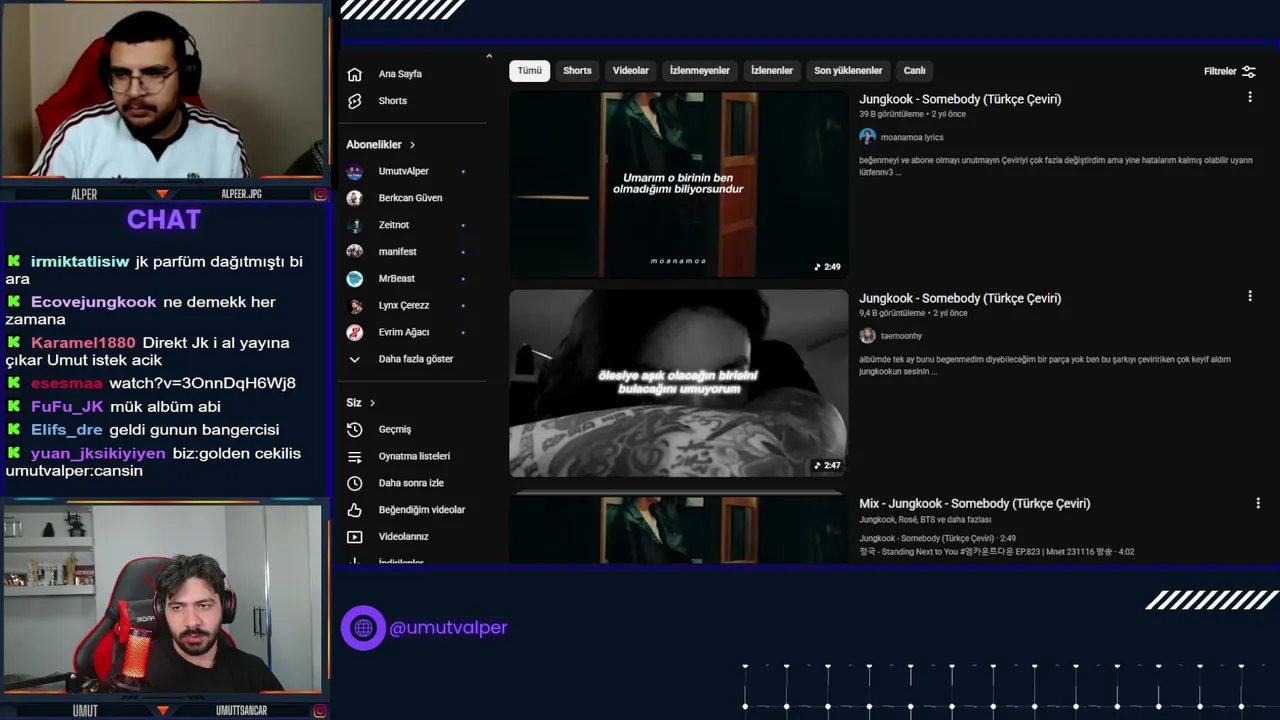Select the manifest channel avatar
This screenshot has height=720, width=1280.
[x=354, y=252]
